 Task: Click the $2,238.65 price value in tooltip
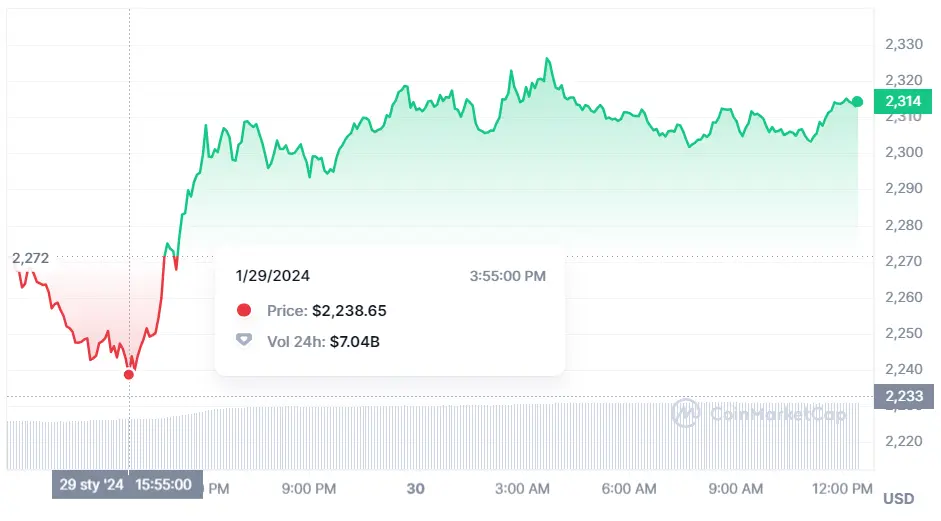(349, 311)
